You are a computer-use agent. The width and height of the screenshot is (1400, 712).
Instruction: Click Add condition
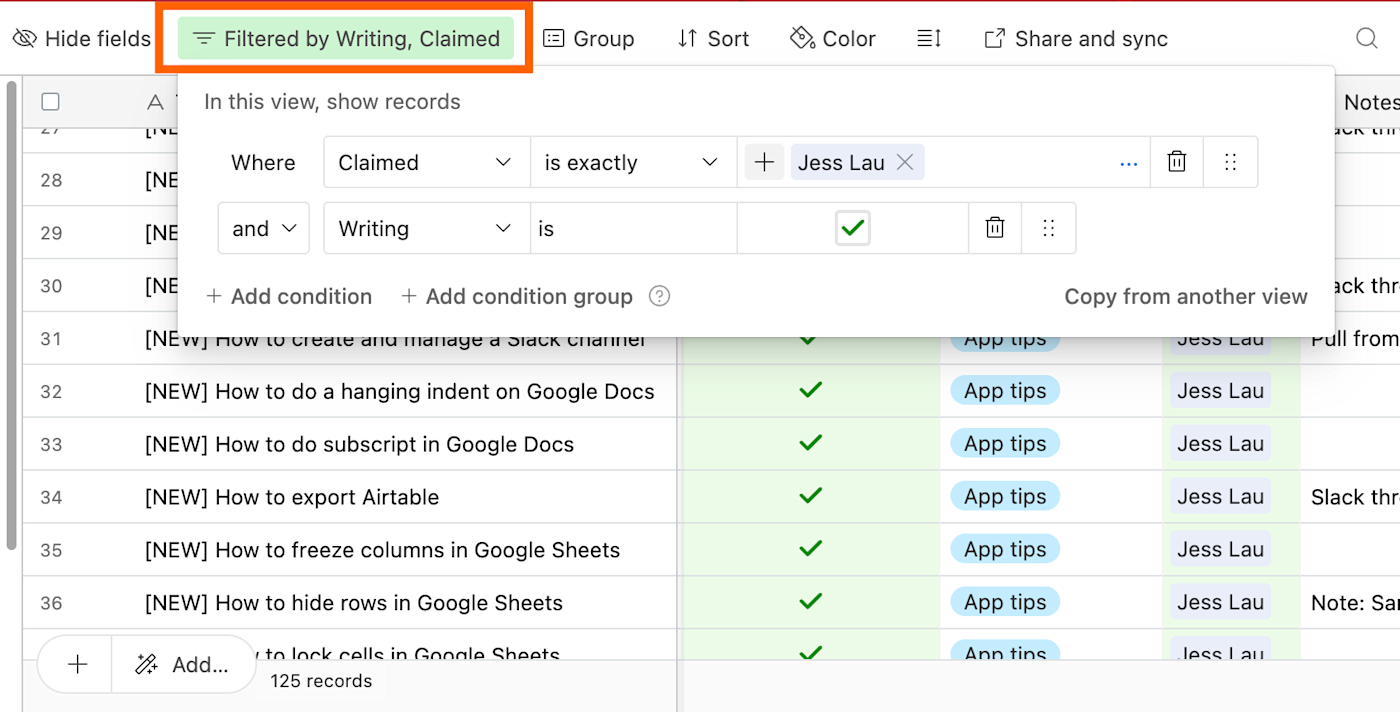tap(289, 296)
